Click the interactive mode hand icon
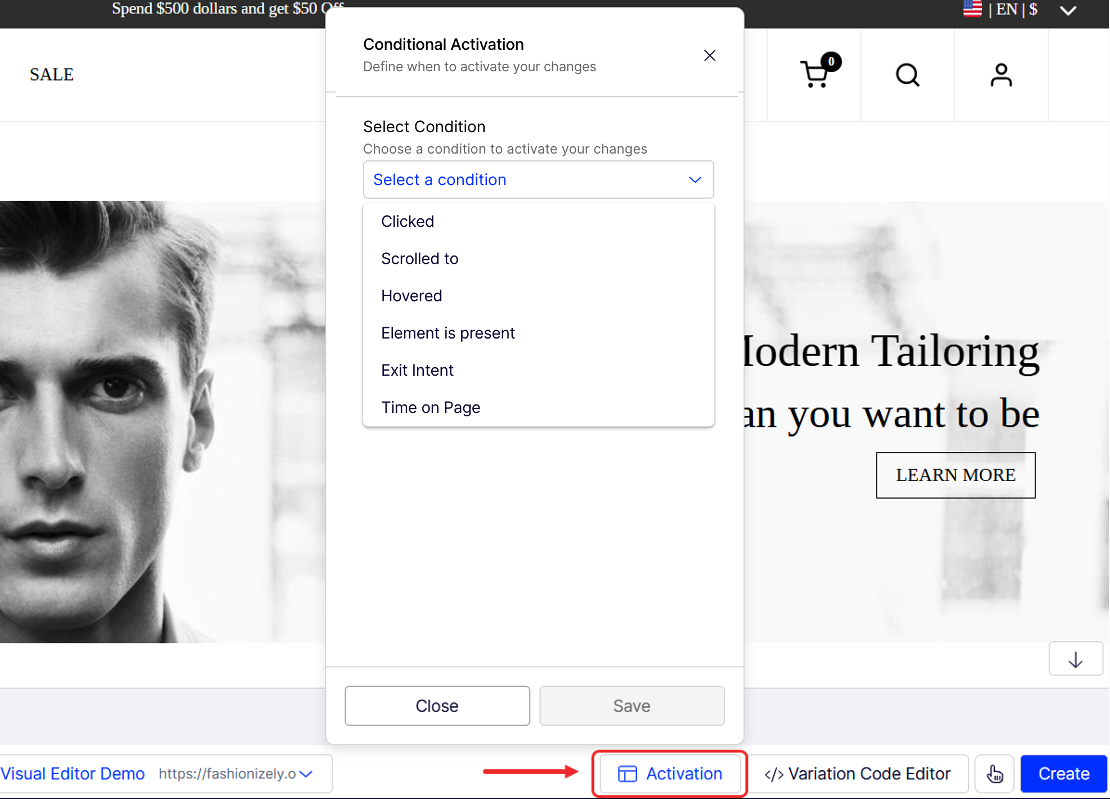Viewport: 1110px width, 799px height. [x=994, y=774]
